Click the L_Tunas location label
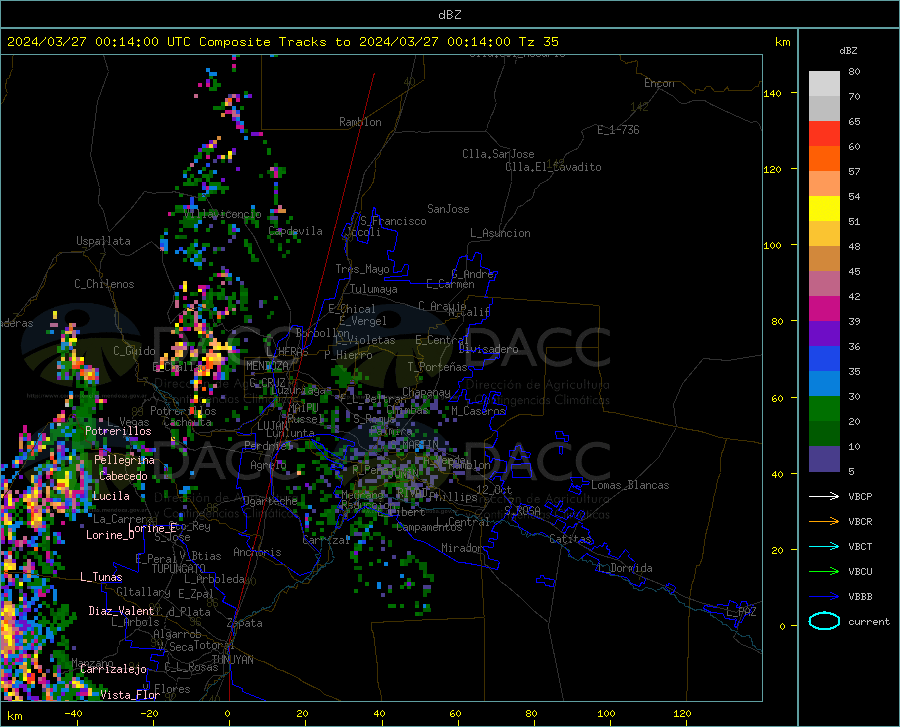900x727 pixels. [101, 577]
